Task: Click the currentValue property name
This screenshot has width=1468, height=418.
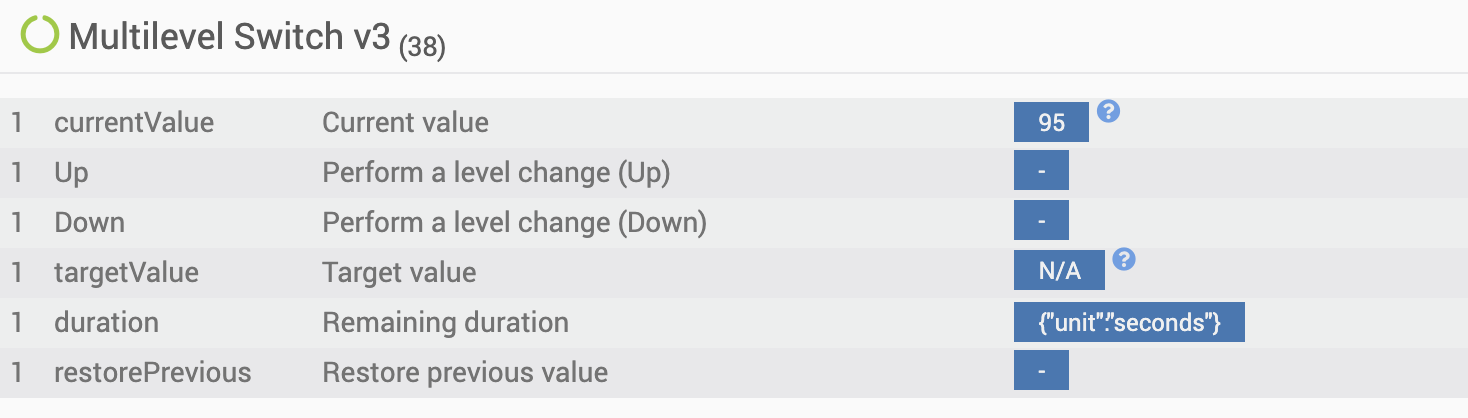Action: pos(134,123)
